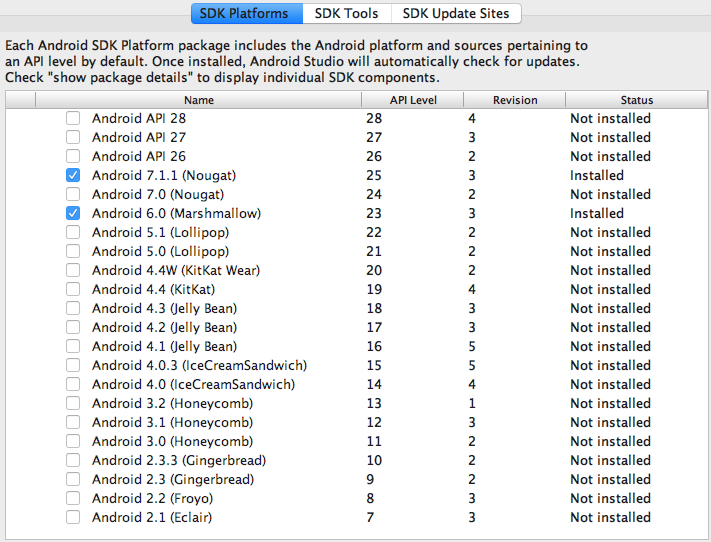Check the Android API 26 checkbox
The image size is (711, 542).
73,156
